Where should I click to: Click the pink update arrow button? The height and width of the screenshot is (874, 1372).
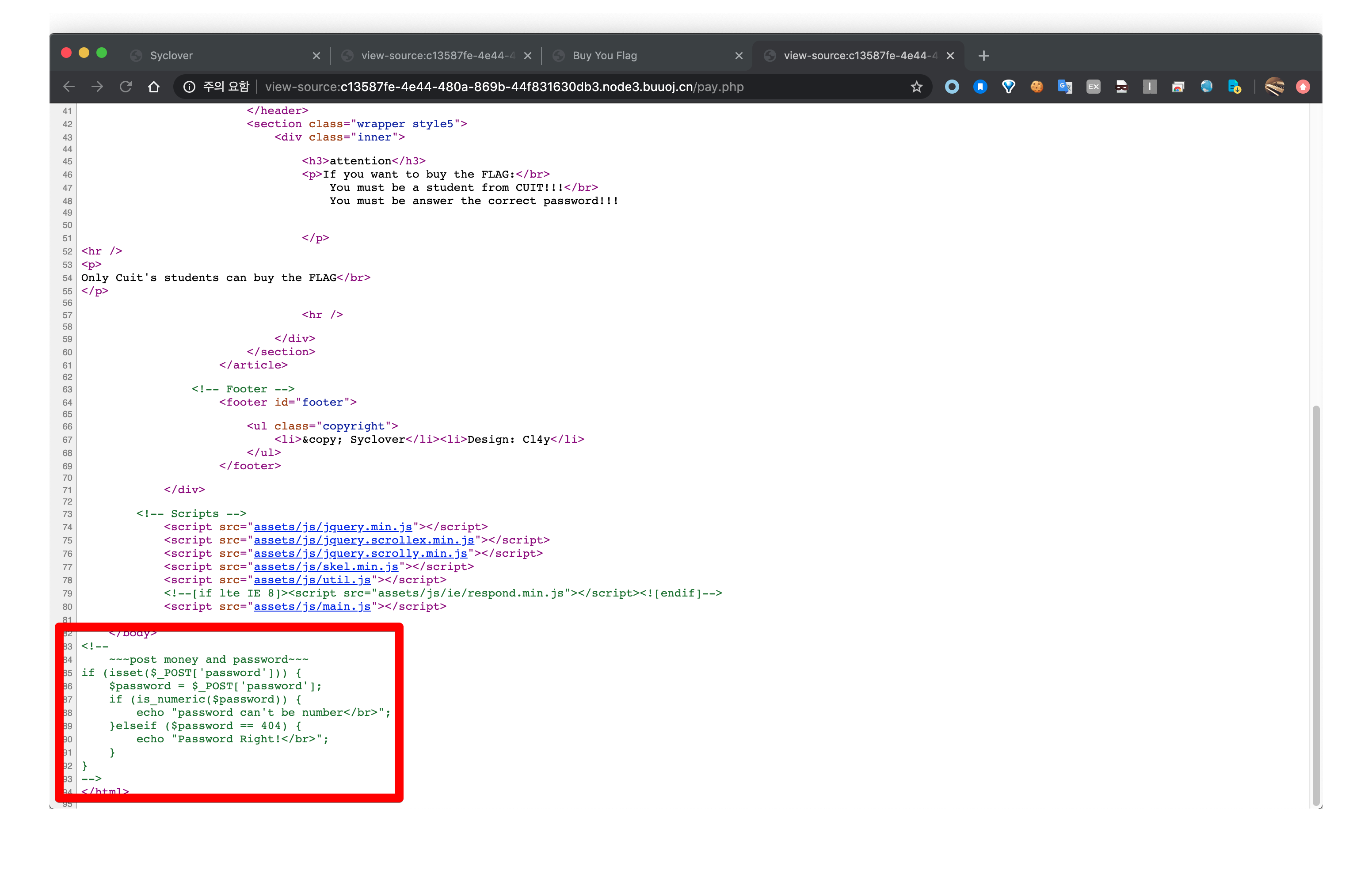[x=1303, y=87]
